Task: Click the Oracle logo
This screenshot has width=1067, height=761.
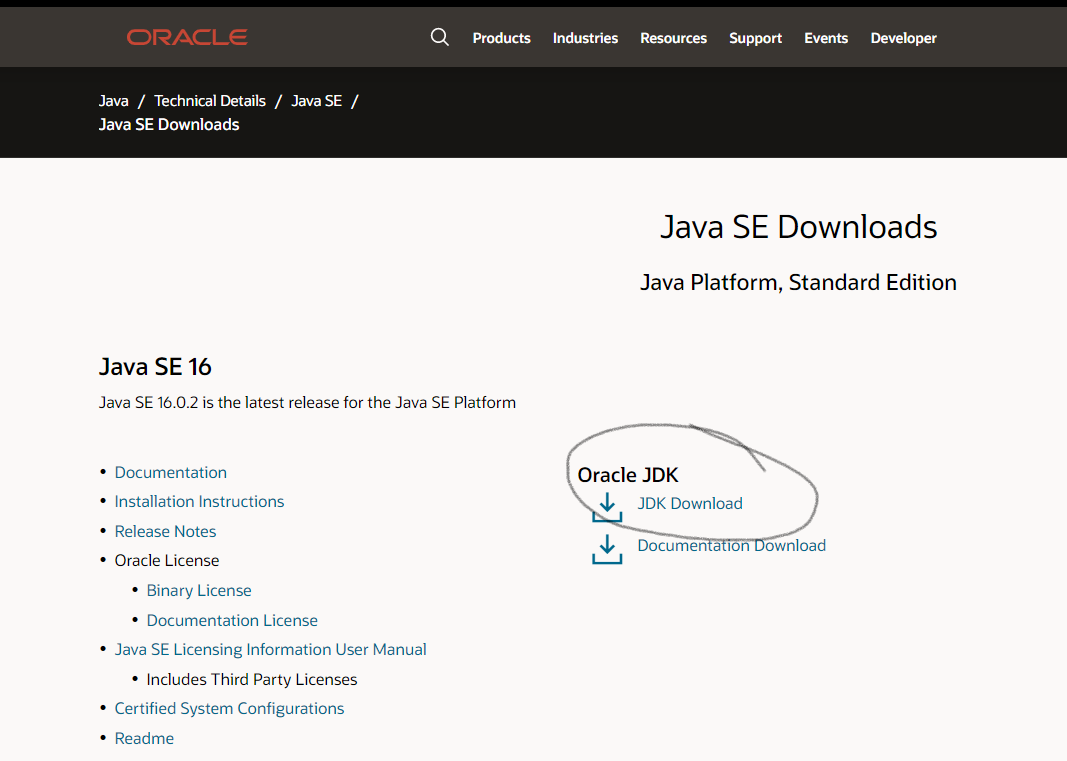Action: point(187,37)
